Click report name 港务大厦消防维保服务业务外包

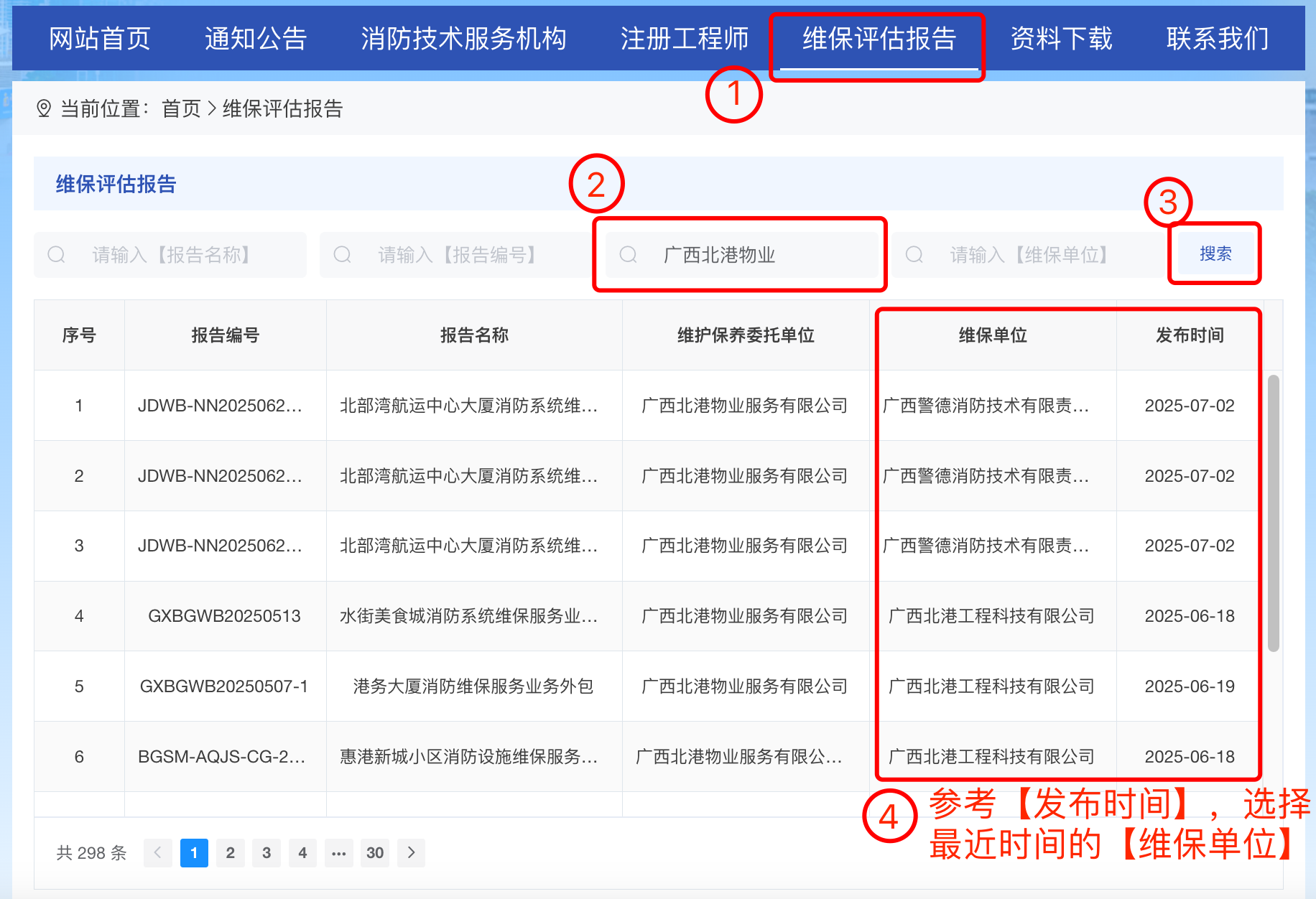tap(473, 686)
